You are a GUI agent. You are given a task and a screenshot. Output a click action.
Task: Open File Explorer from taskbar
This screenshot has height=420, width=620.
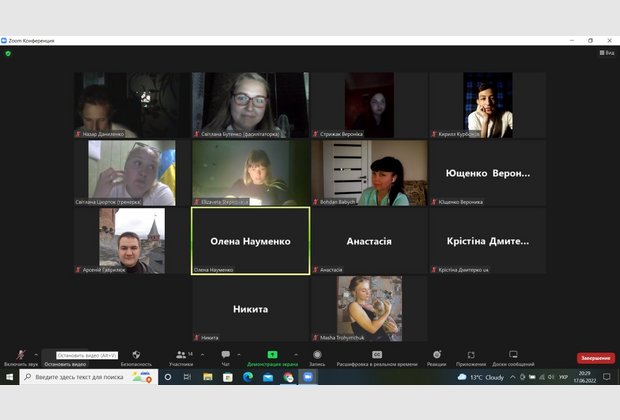pyautogui.click(x=208, y=377)
